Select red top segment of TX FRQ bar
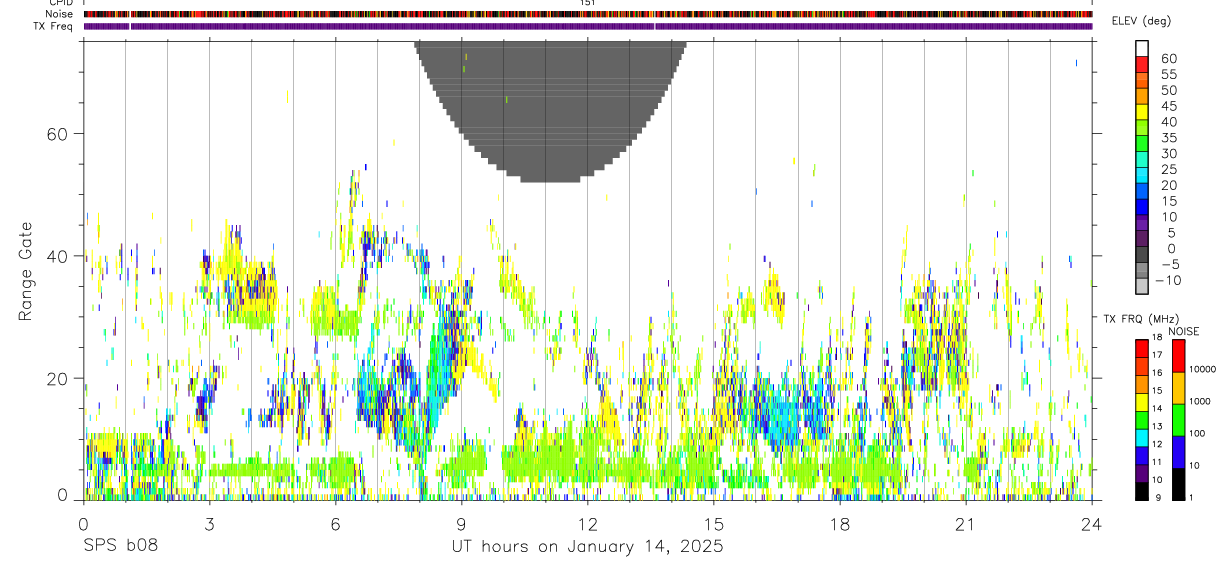The height and width of the screenshot is (567, 1228). [x=1143, y=349]
